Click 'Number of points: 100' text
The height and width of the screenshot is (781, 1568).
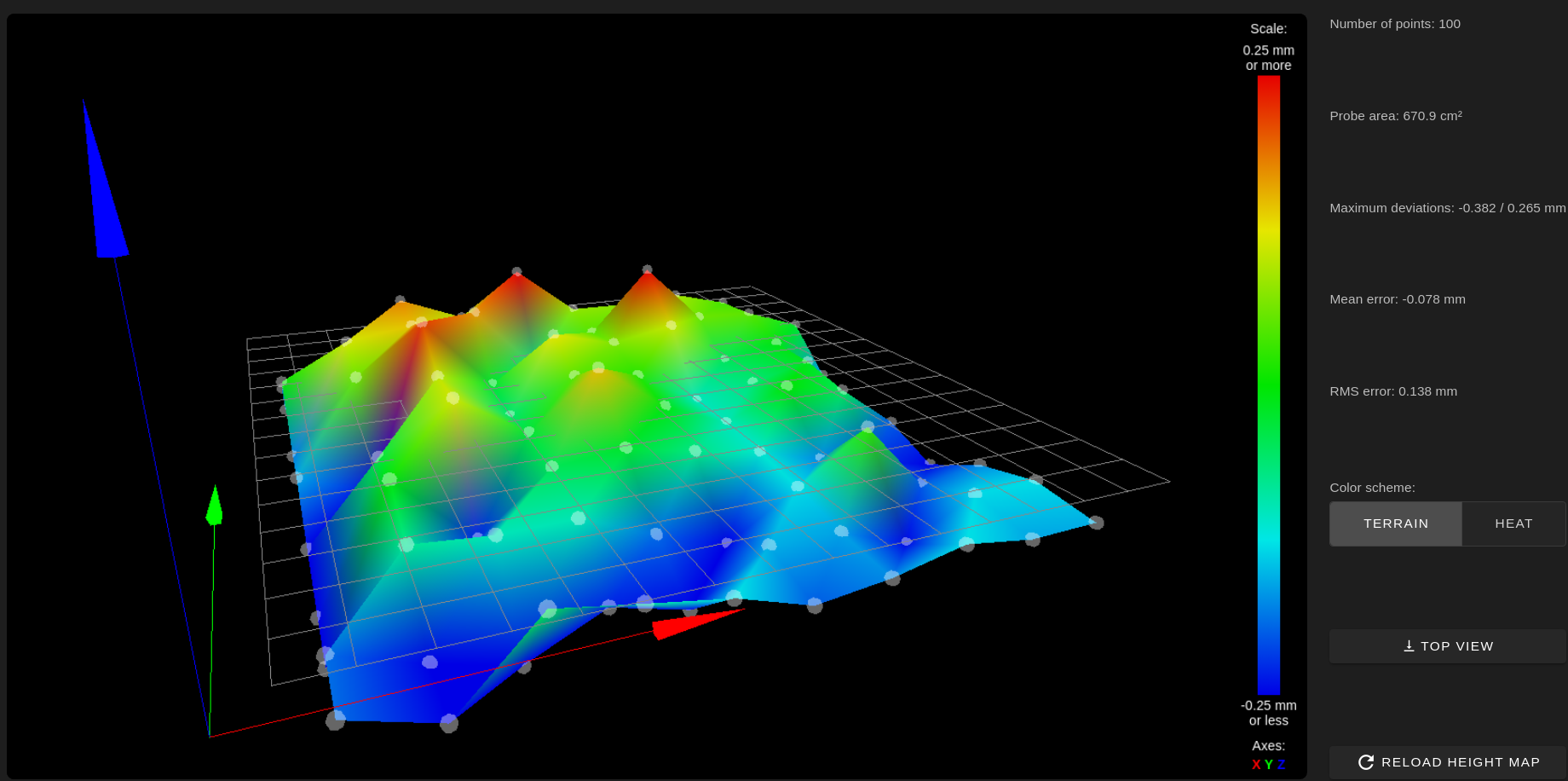coord(1395,24)
